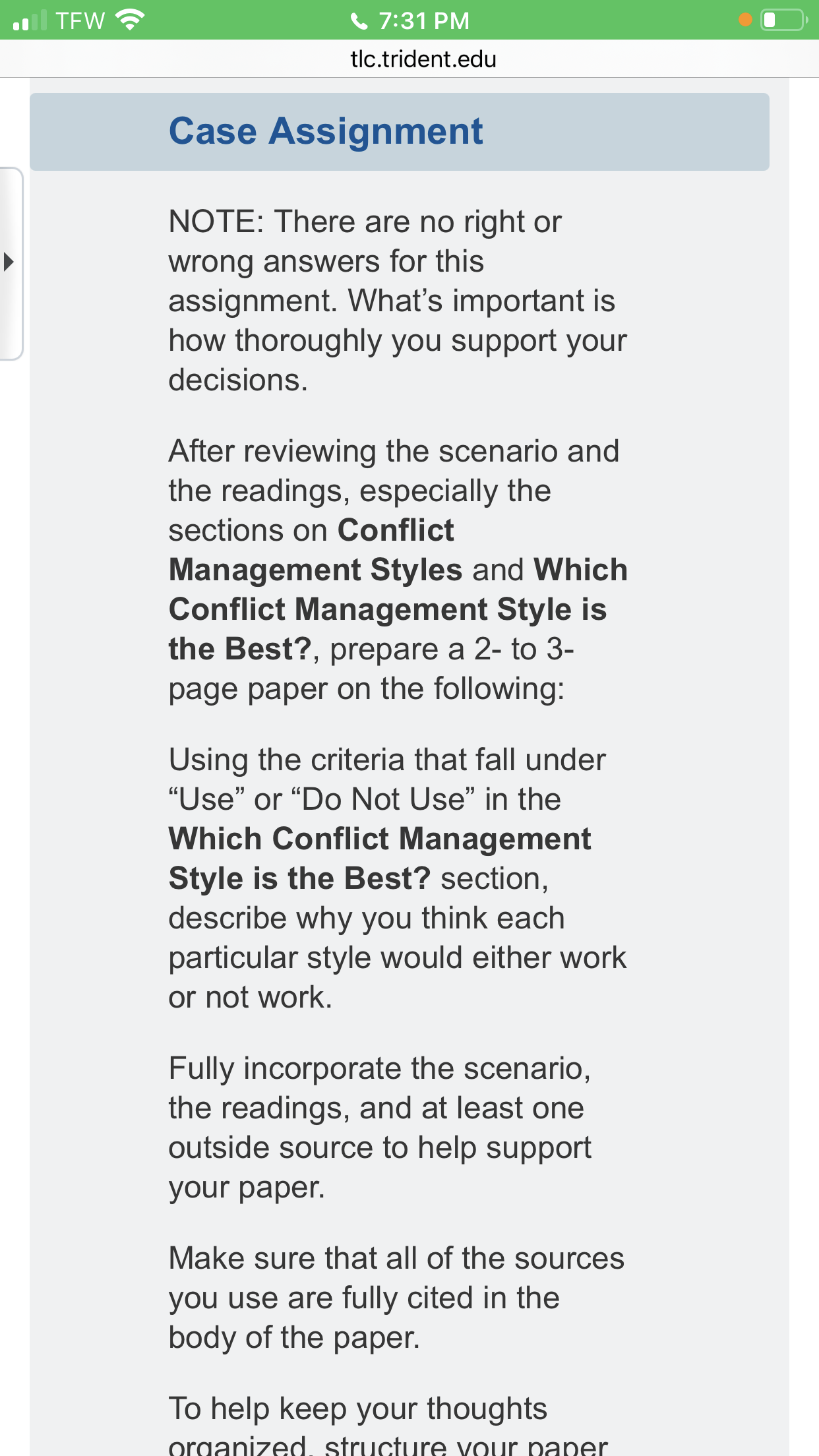Tap the second bold Which Conflict Management Style text
This screenshot has height=1456, width=819.
(x=380, y=859)
